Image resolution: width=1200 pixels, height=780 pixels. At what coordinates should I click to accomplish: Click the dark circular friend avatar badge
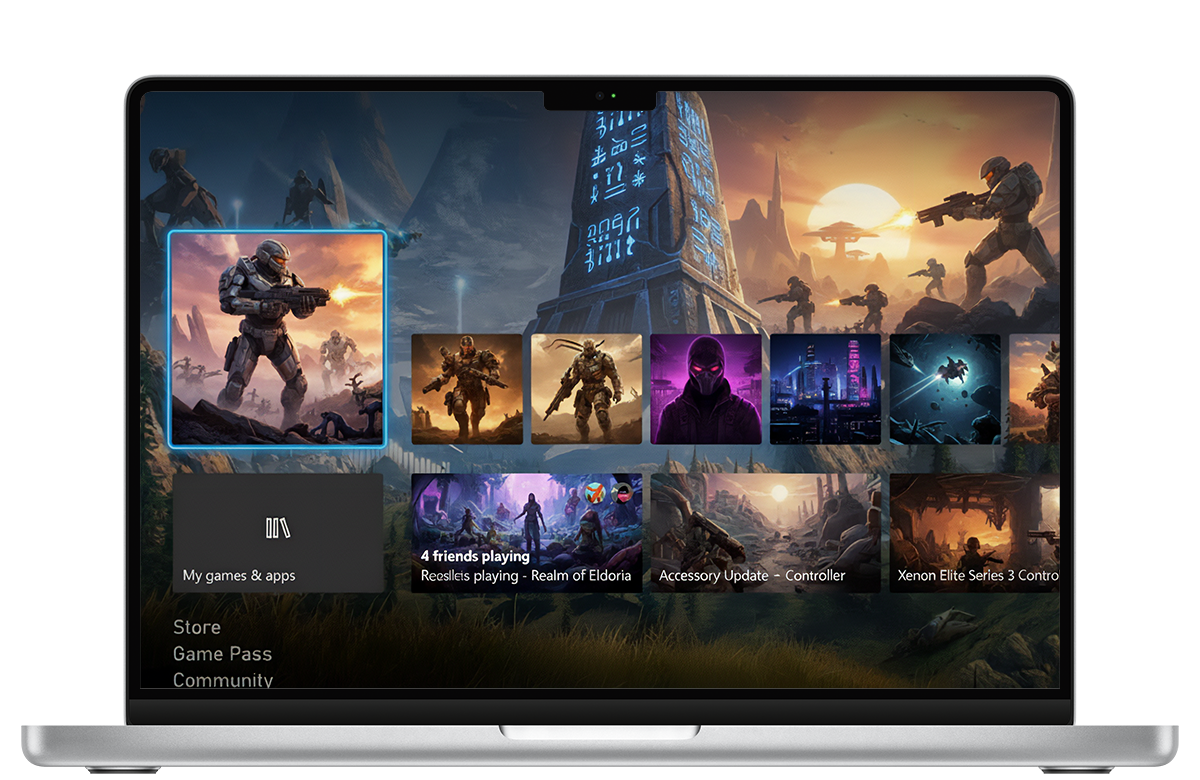point(621,493)
